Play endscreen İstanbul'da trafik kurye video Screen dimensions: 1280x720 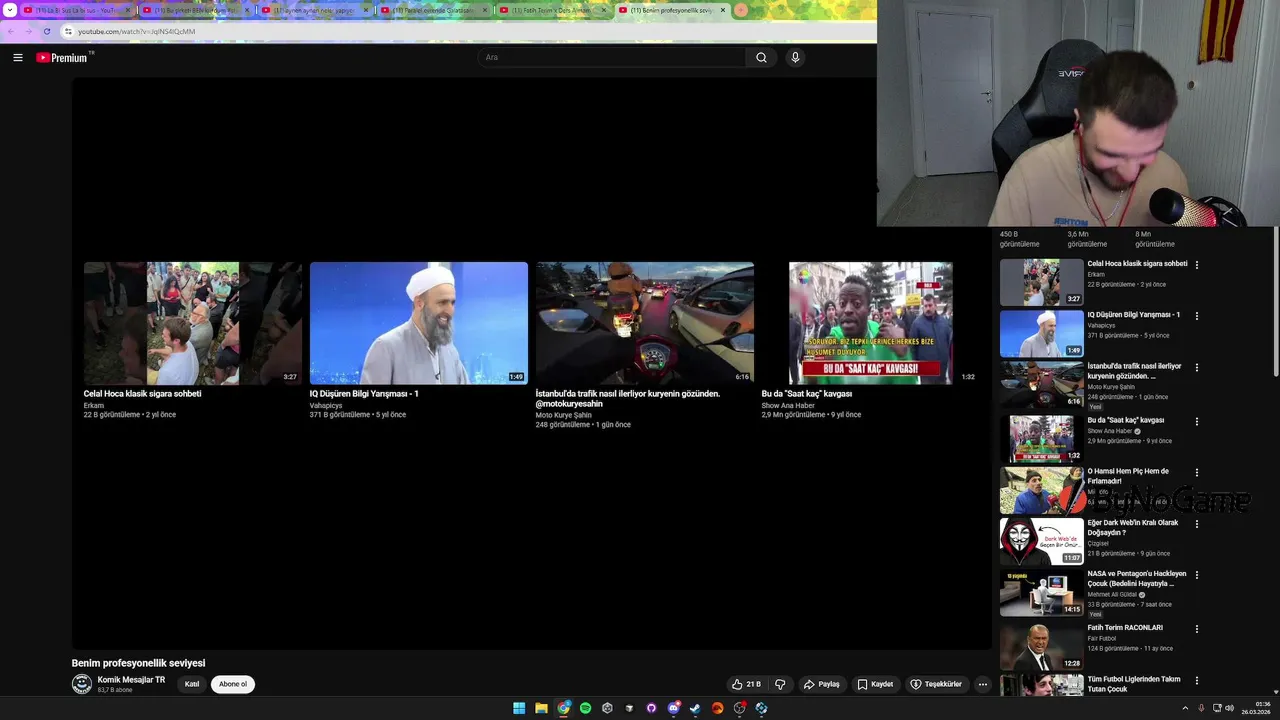pos(644,323)
